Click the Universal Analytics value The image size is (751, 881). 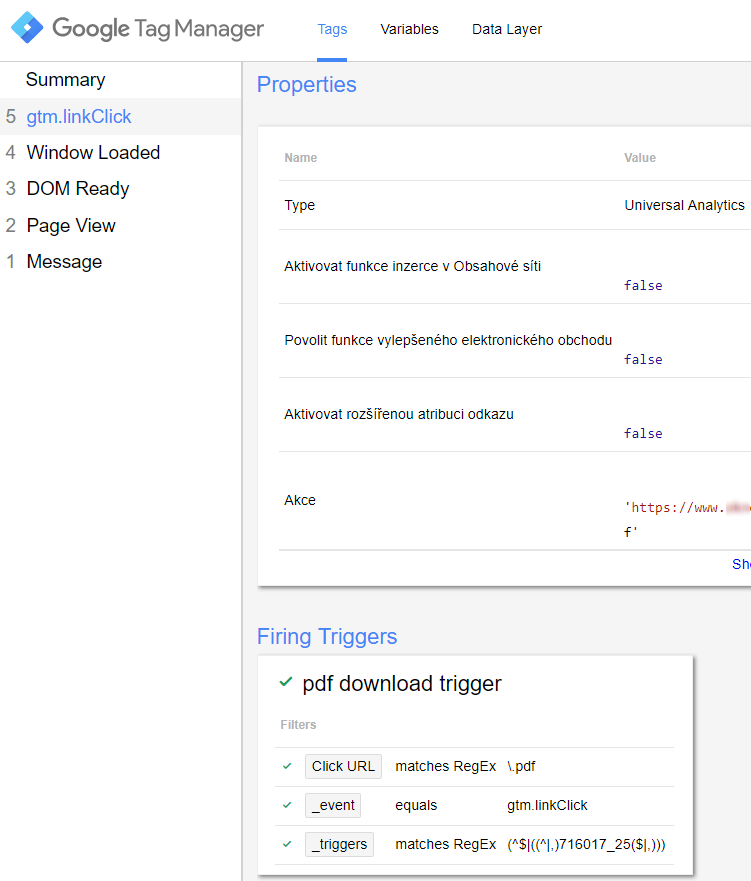pyautogui.click(x=684, y=205)
